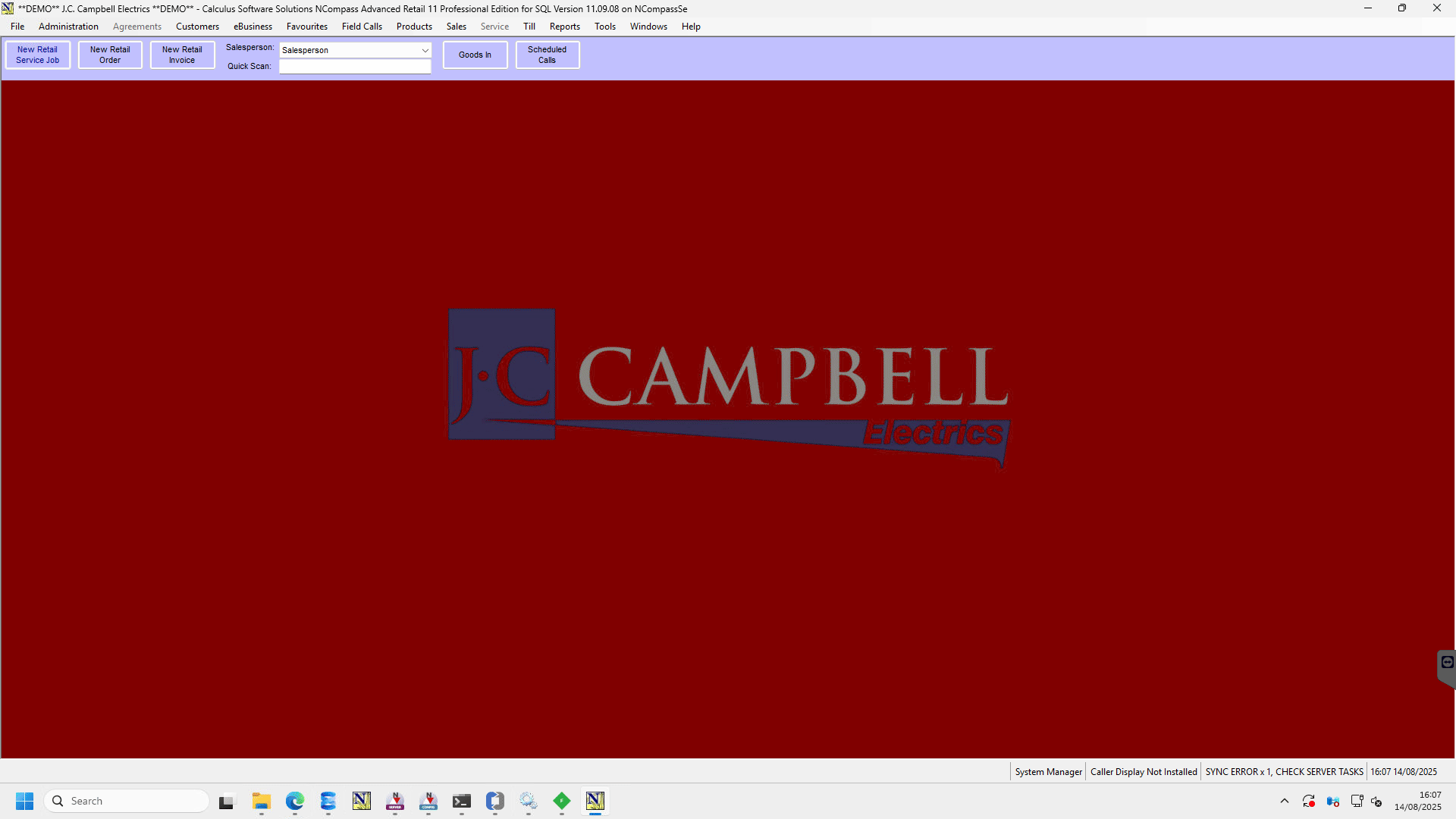Open Scheduled Calls
The height and width of the screenshot is (819, 1456).
[548, 55]
